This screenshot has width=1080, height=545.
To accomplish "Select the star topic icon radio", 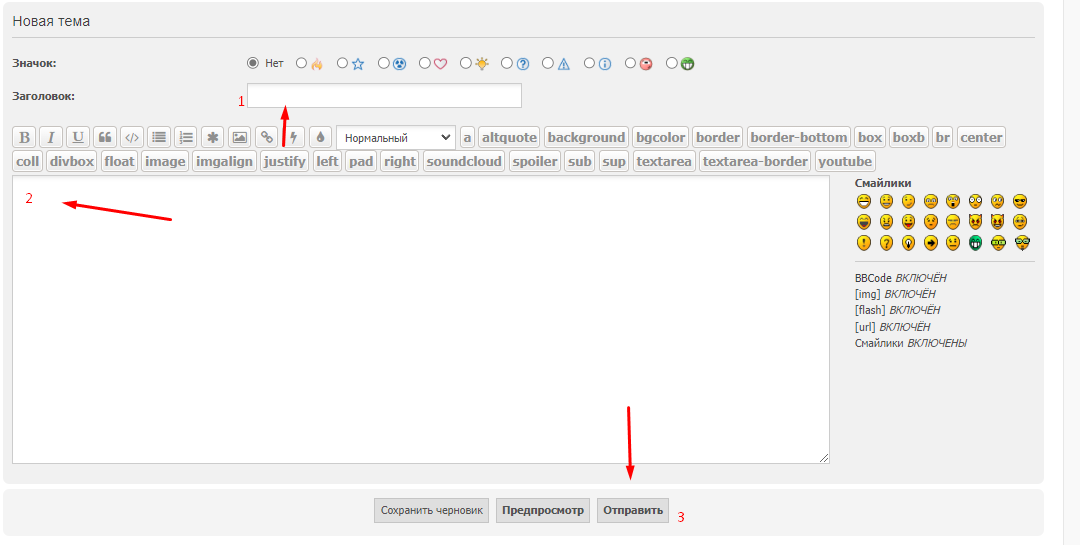I will pyautogui.click(x=342, y=63).
